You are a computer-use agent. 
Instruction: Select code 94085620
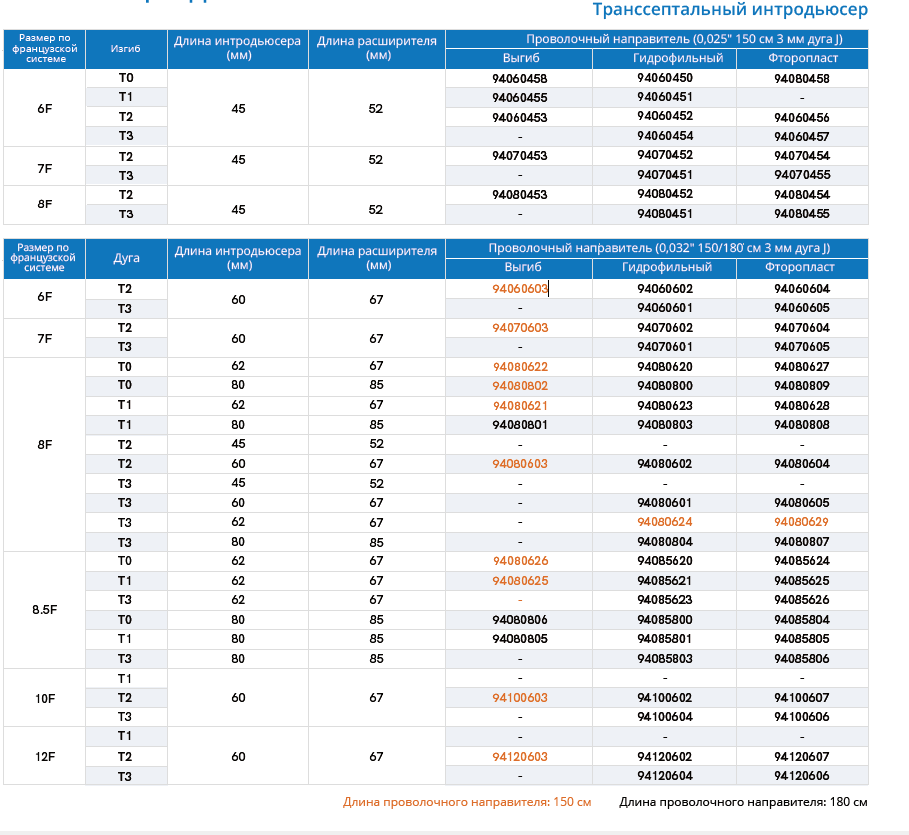coord(664,561)
